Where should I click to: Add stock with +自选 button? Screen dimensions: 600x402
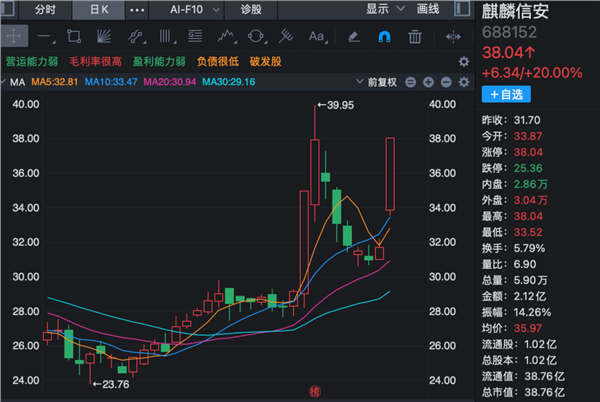point(506,94)
